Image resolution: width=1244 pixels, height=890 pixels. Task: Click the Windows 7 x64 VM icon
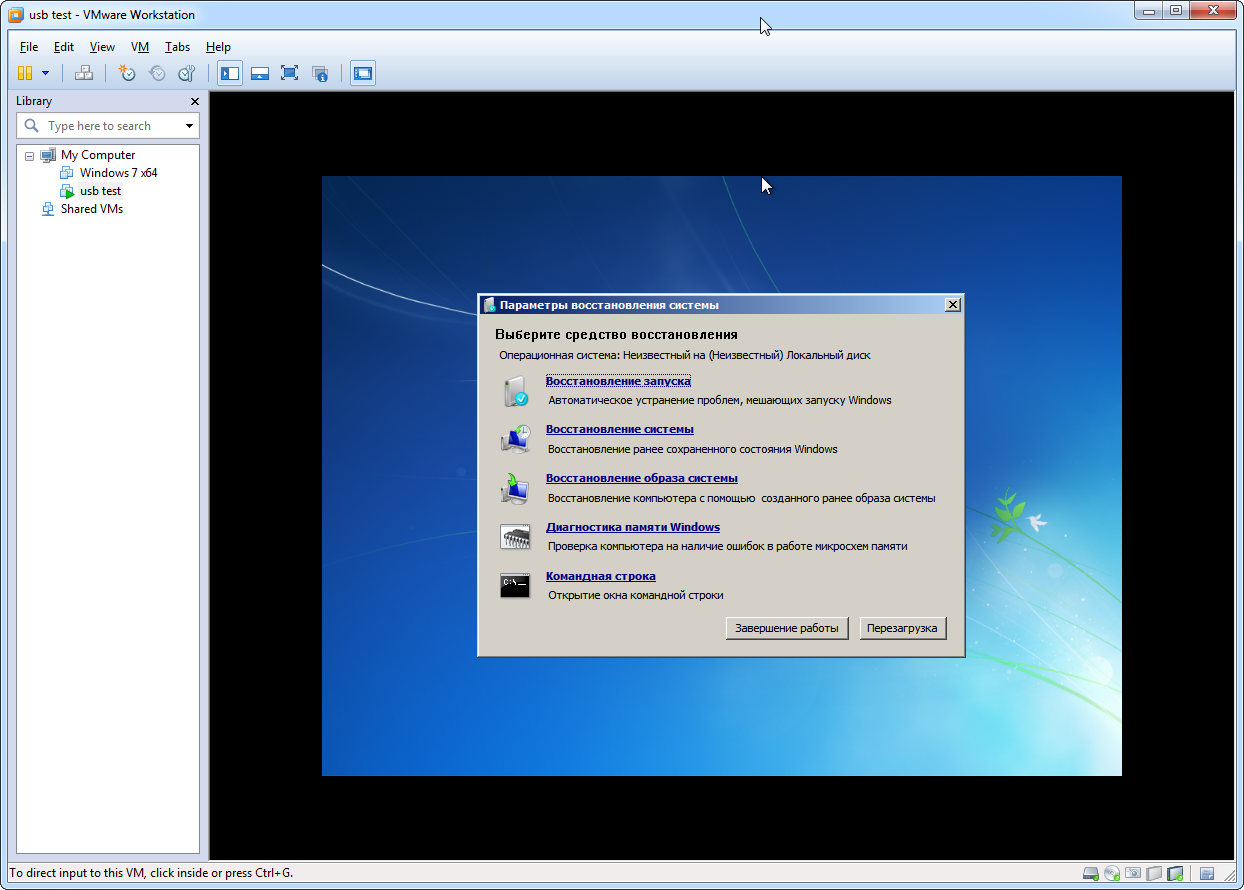tap(67, 173)
